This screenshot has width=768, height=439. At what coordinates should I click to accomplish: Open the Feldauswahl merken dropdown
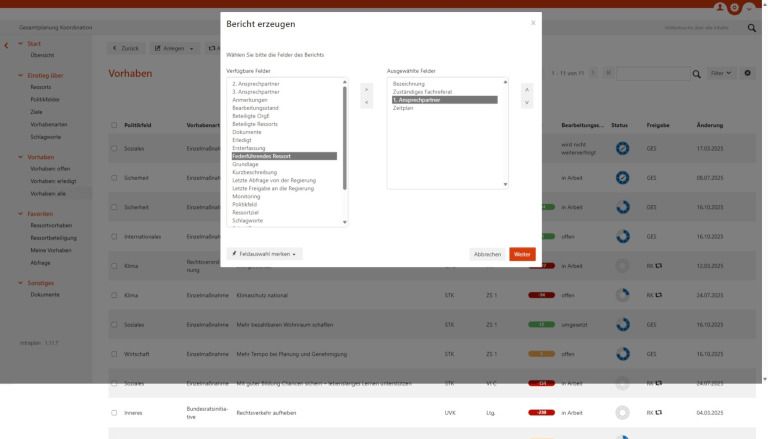(264, 254)
